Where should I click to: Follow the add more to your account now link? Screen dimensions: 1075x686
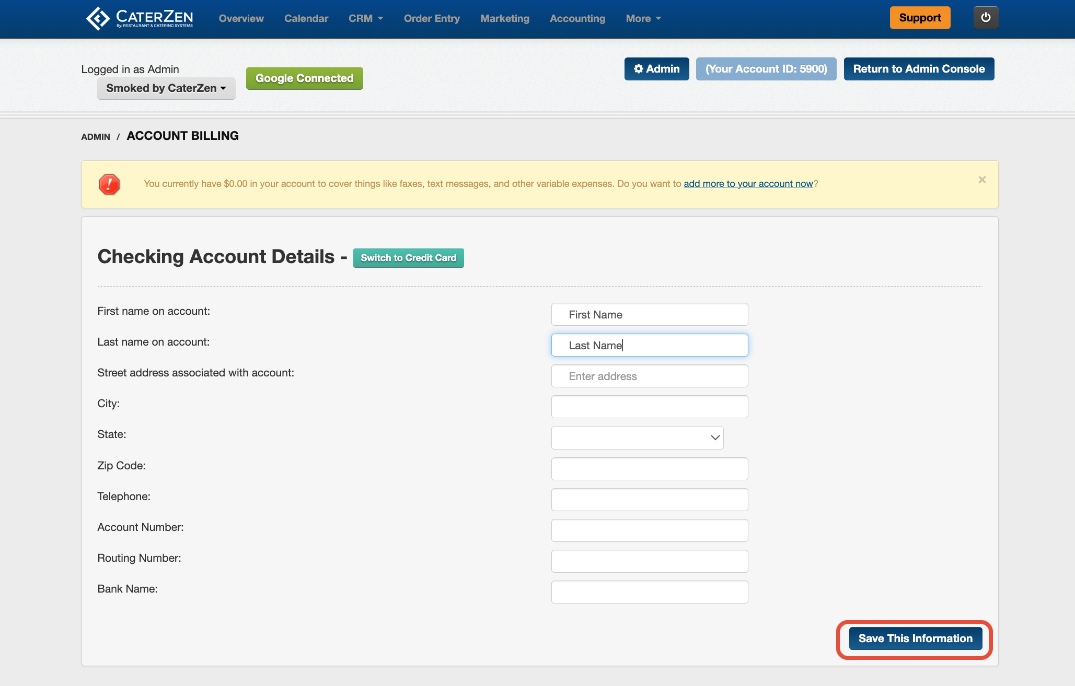748,184
